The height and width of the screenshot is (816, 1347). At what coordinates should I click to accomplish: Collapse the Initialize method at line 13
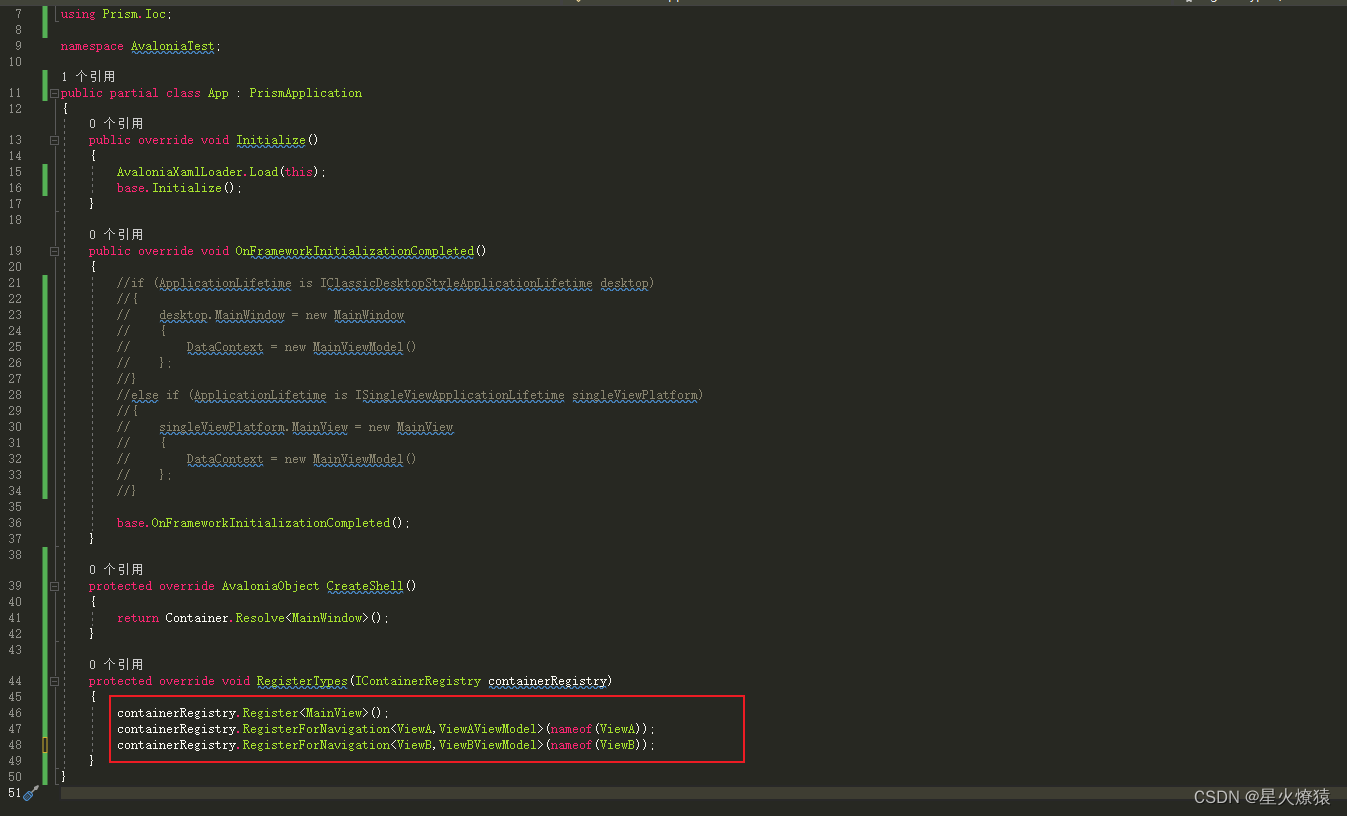[x=54, y=140]
